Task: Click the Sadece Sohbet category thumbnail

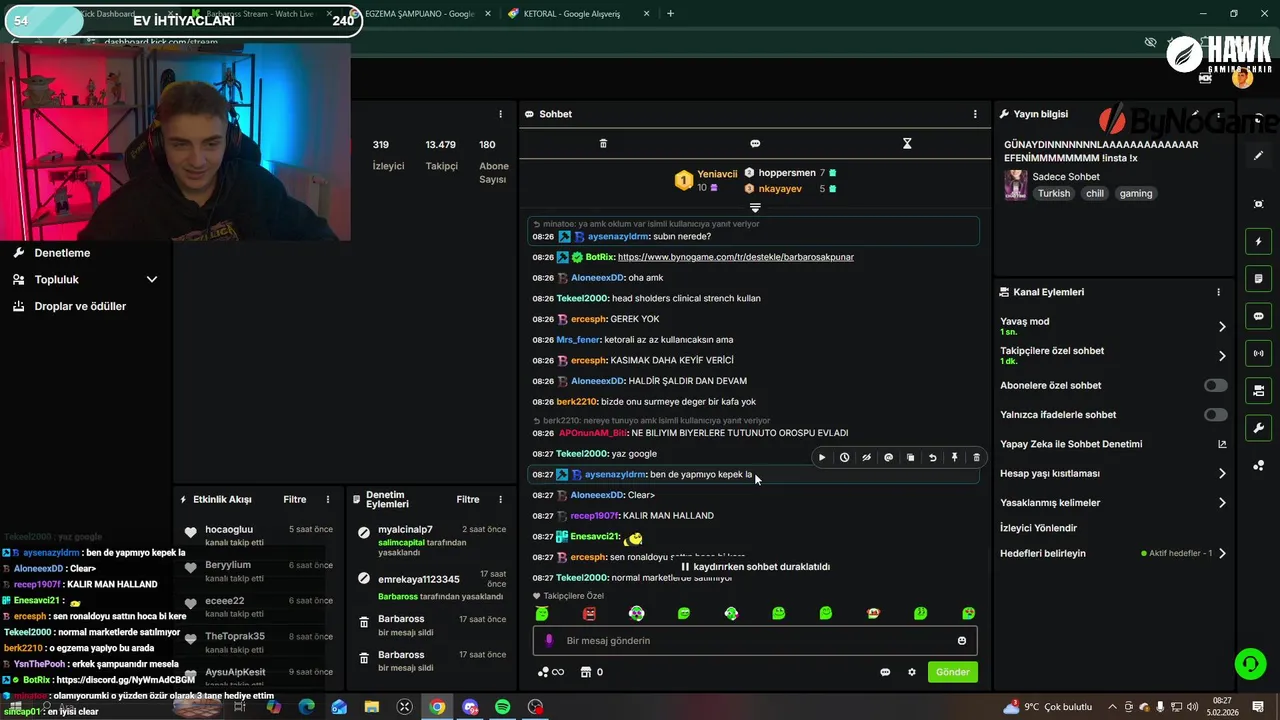Action: coord(1016,185)
